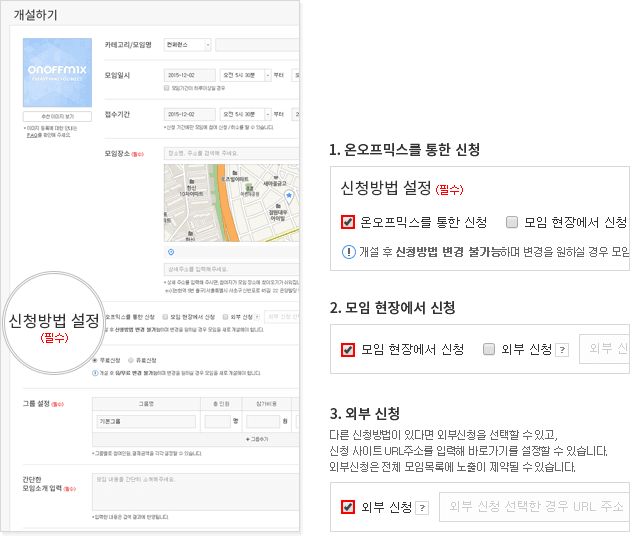The image size is (630, 536).
Task: Click the 추천 이미지 보기 button
Action: pyautogui.click(x=57, y=117)
